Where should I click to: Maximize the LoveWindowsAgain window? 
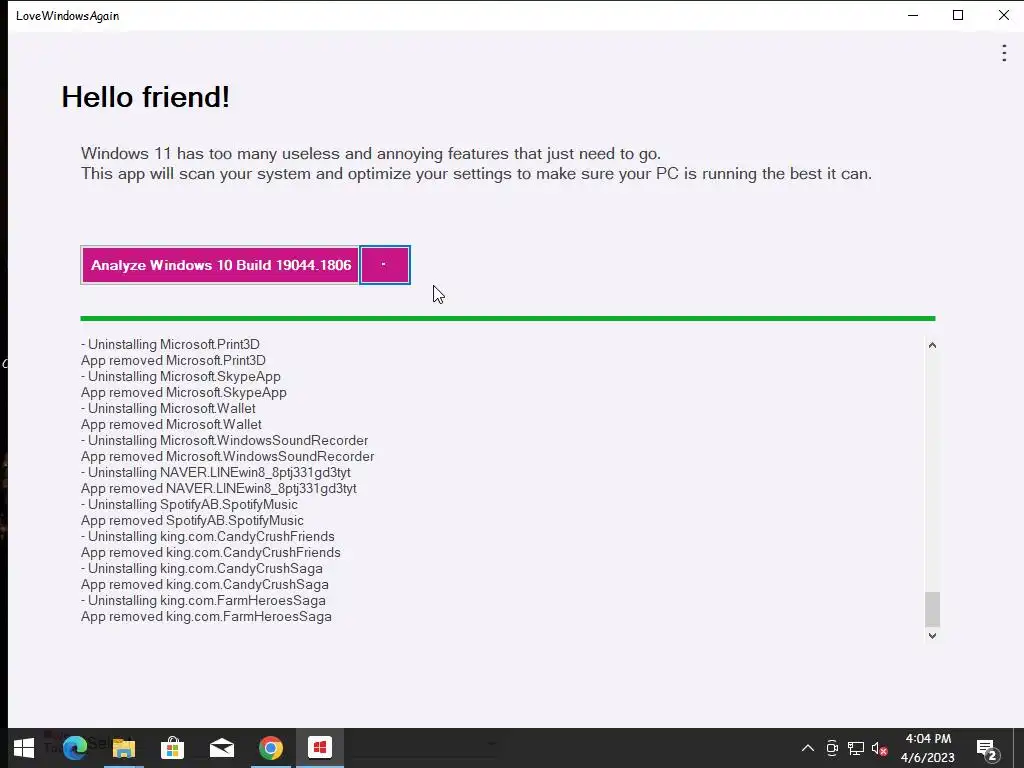[x=958, y=15]
